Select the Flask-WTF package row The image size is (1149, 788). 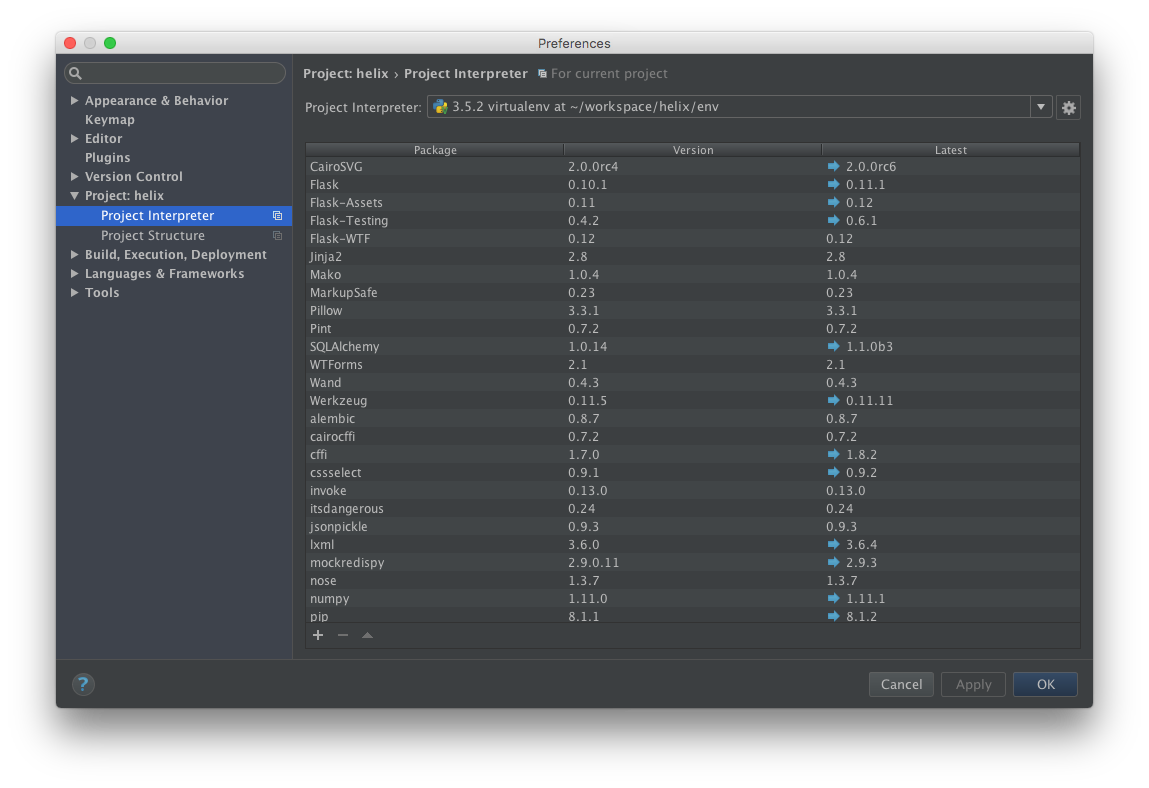click(692, 238)
